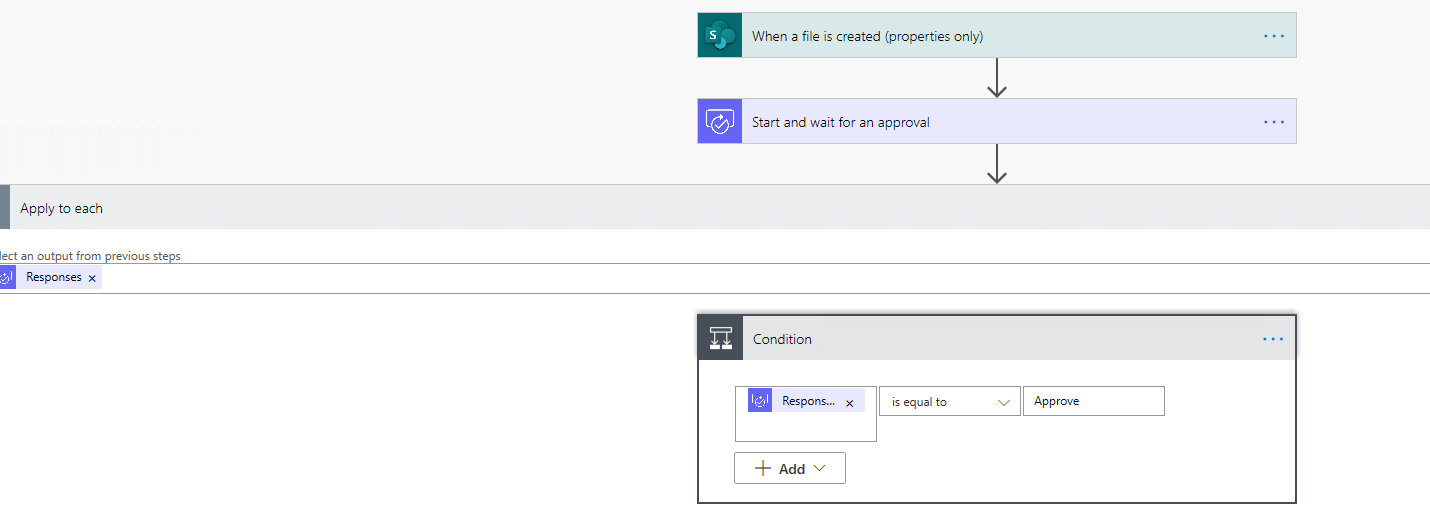Open menu for 'When a file is created' step
This screenshot has width=1430, height=512.
tap(1273, 36)
